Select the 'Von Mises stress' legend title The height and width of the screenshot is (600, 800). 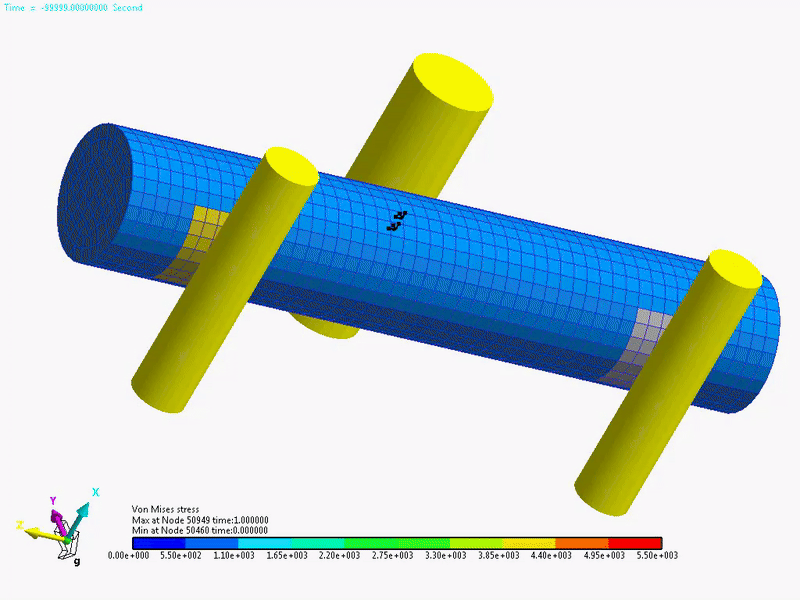[x=165, y=509]
